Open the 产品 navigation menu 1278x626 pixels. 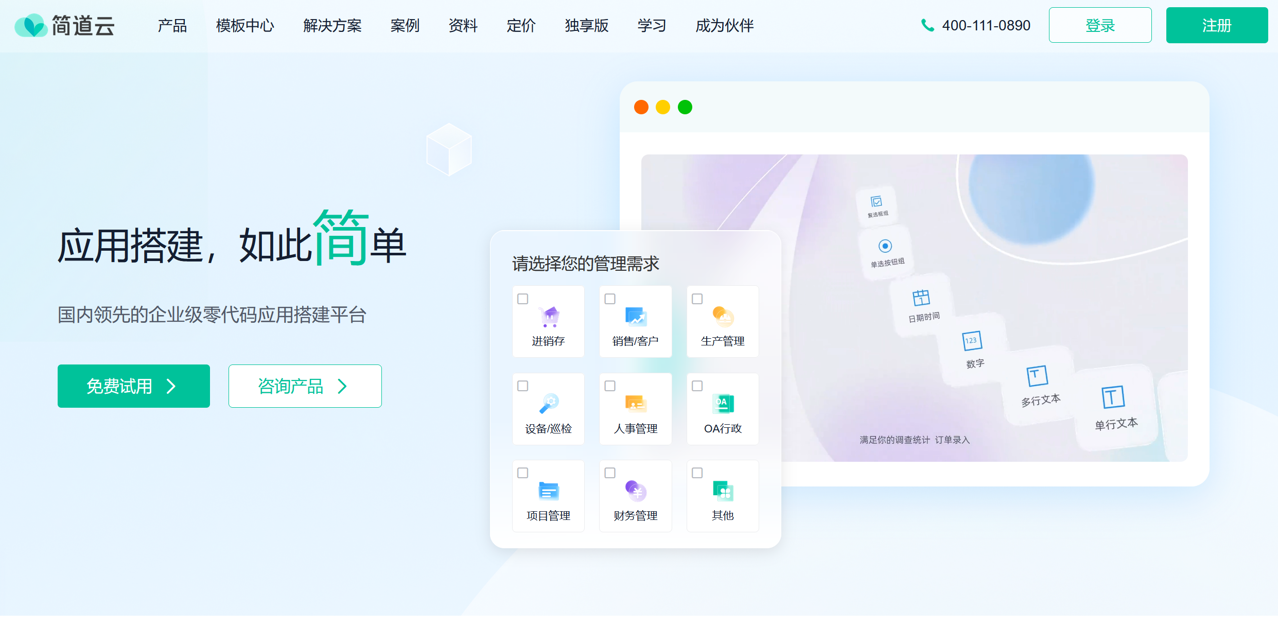(x=172, y=26)
